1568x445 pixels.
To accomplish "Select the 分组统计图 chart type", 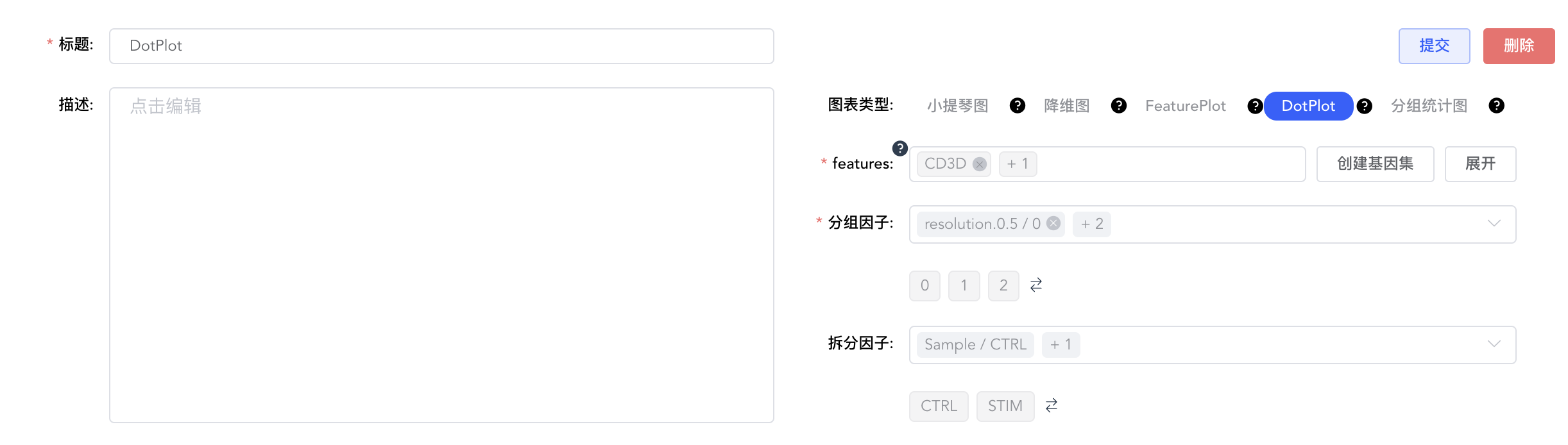I will pos(1429,106).
